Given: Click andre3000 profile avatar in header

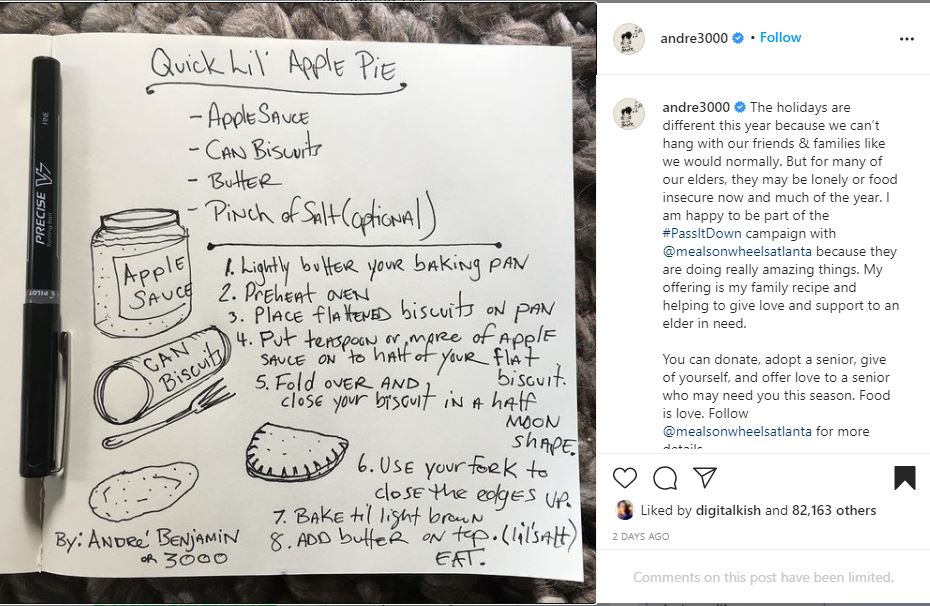Looking at the screenshot, I should tap(629, 39).
